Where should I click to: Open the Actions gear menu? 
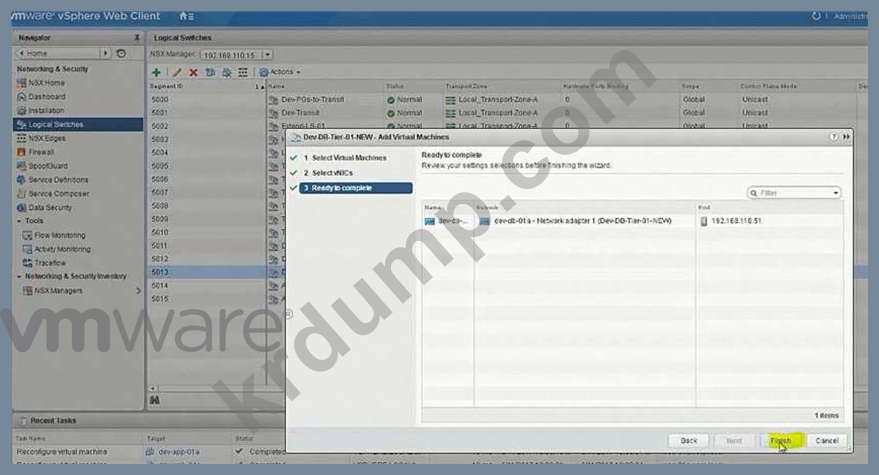pos(280,72)
